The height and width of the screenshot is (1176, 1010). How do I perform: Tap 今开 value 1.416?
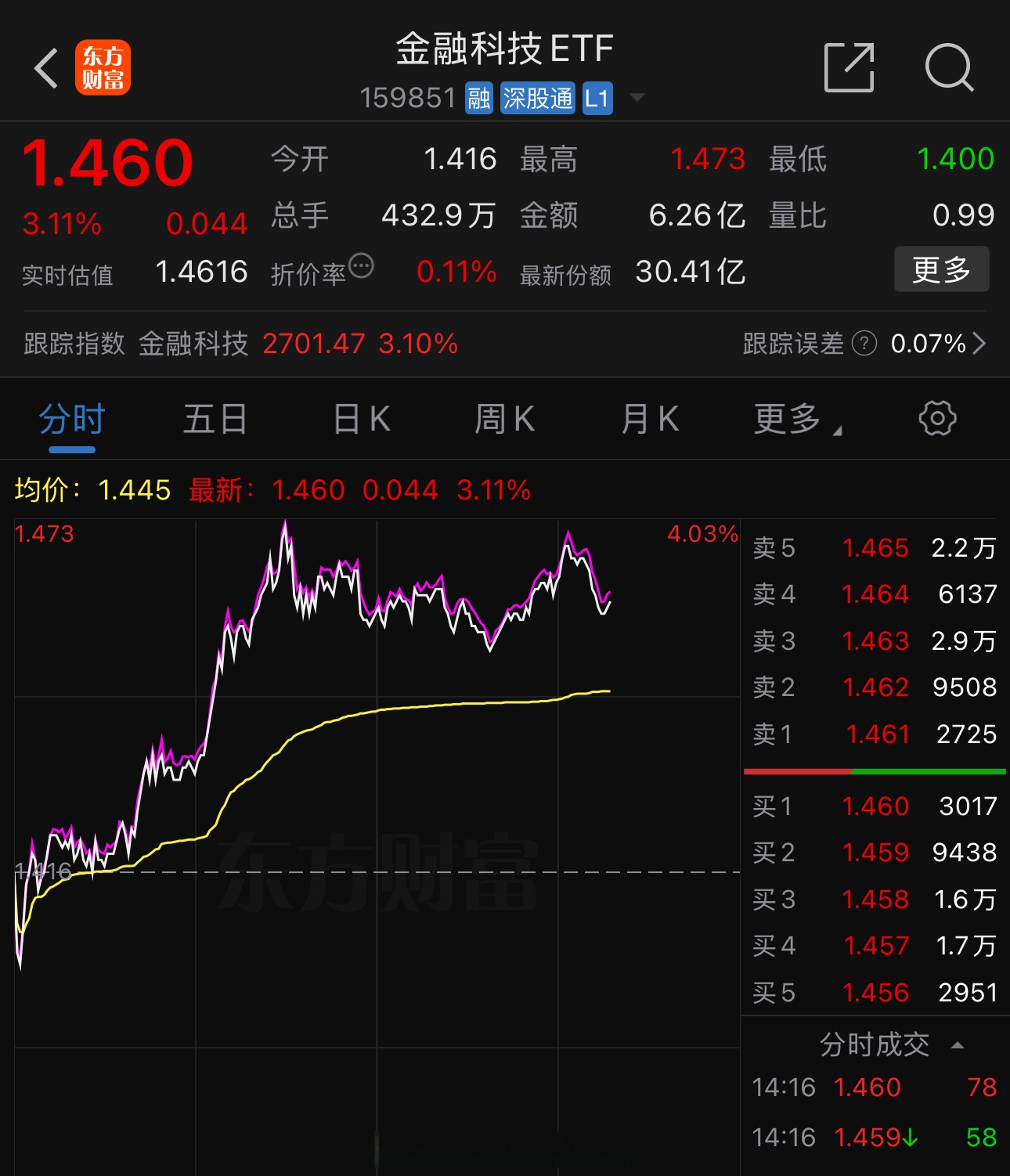(460, 159)
